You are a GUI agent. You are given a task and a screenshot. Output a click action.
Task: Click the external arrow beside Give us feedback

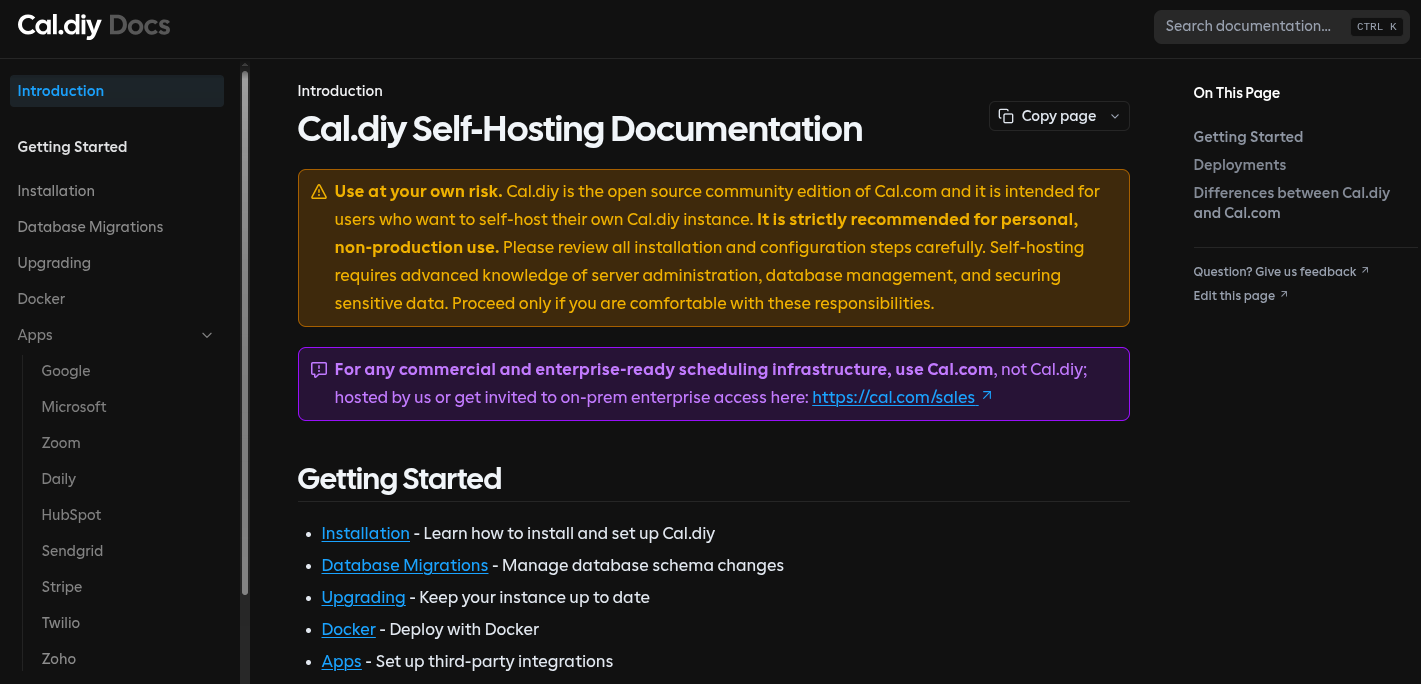[1365, 271]
